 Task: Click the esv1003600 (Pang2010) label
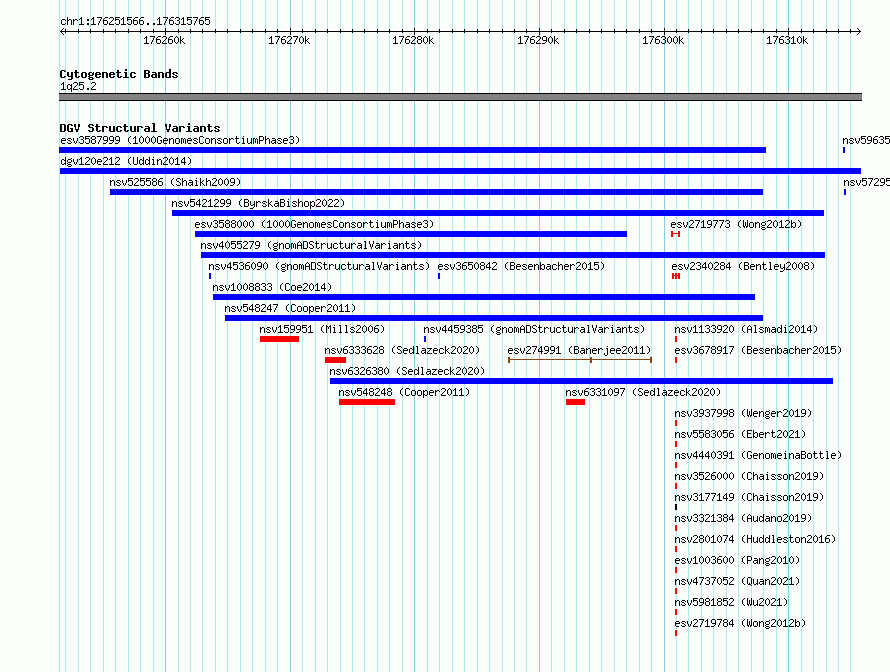pos(737,560)
